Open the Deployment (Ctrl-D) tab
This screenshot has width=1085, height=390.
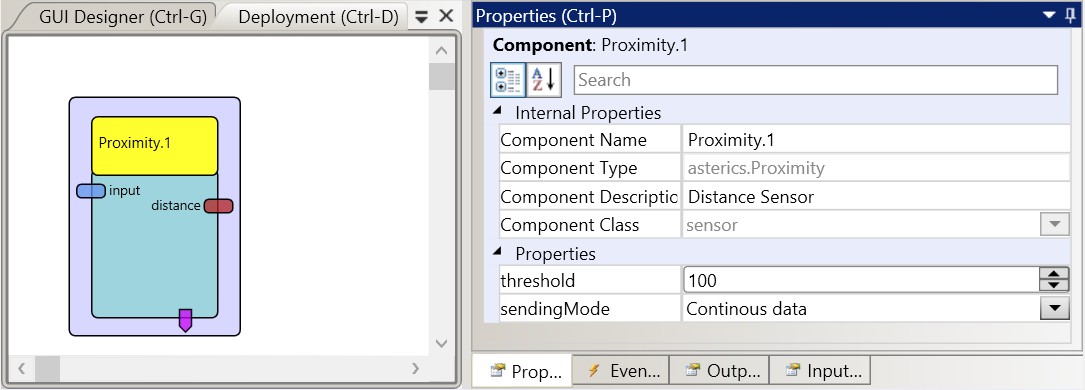(x=318, y=17)
